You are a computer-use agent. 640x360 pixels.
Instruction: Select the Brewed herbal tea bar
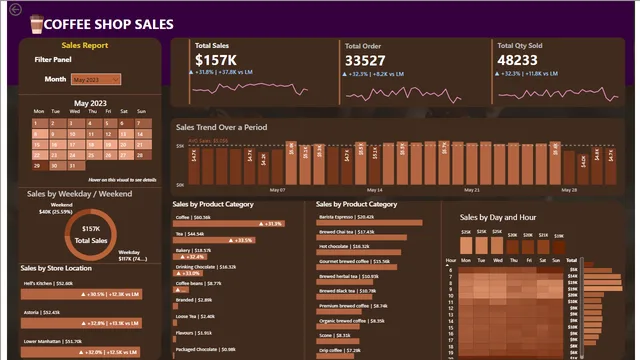click(x=345, y=282)
